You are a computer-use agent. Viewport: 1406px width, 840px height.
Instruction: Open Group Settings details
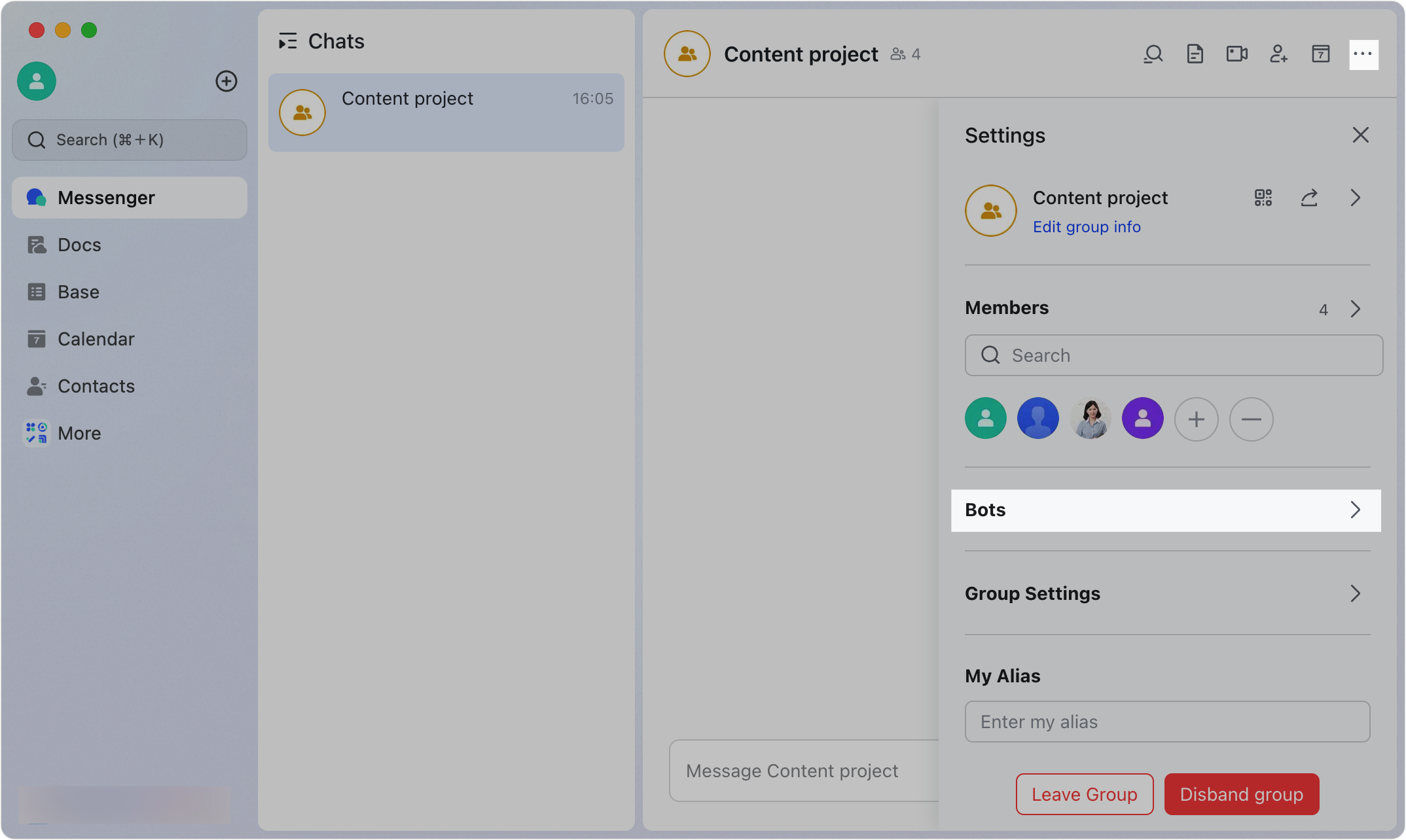pos(1166,593)
